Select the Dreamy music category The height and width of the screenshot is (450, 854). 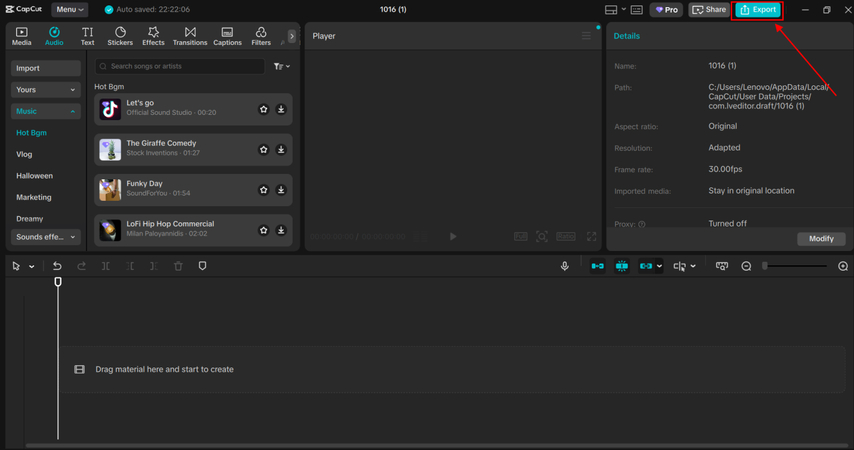click(29, 218)
